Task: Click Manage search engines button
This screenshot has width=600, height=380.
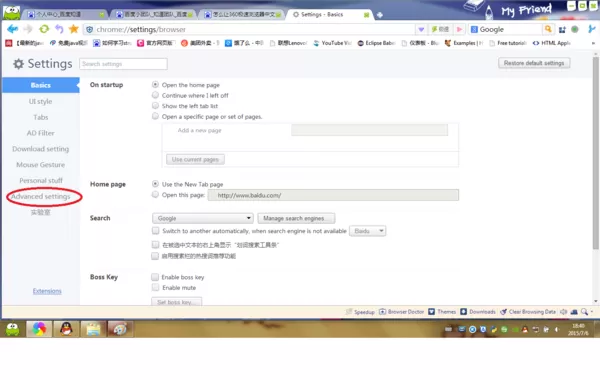Action: [296, 218]
